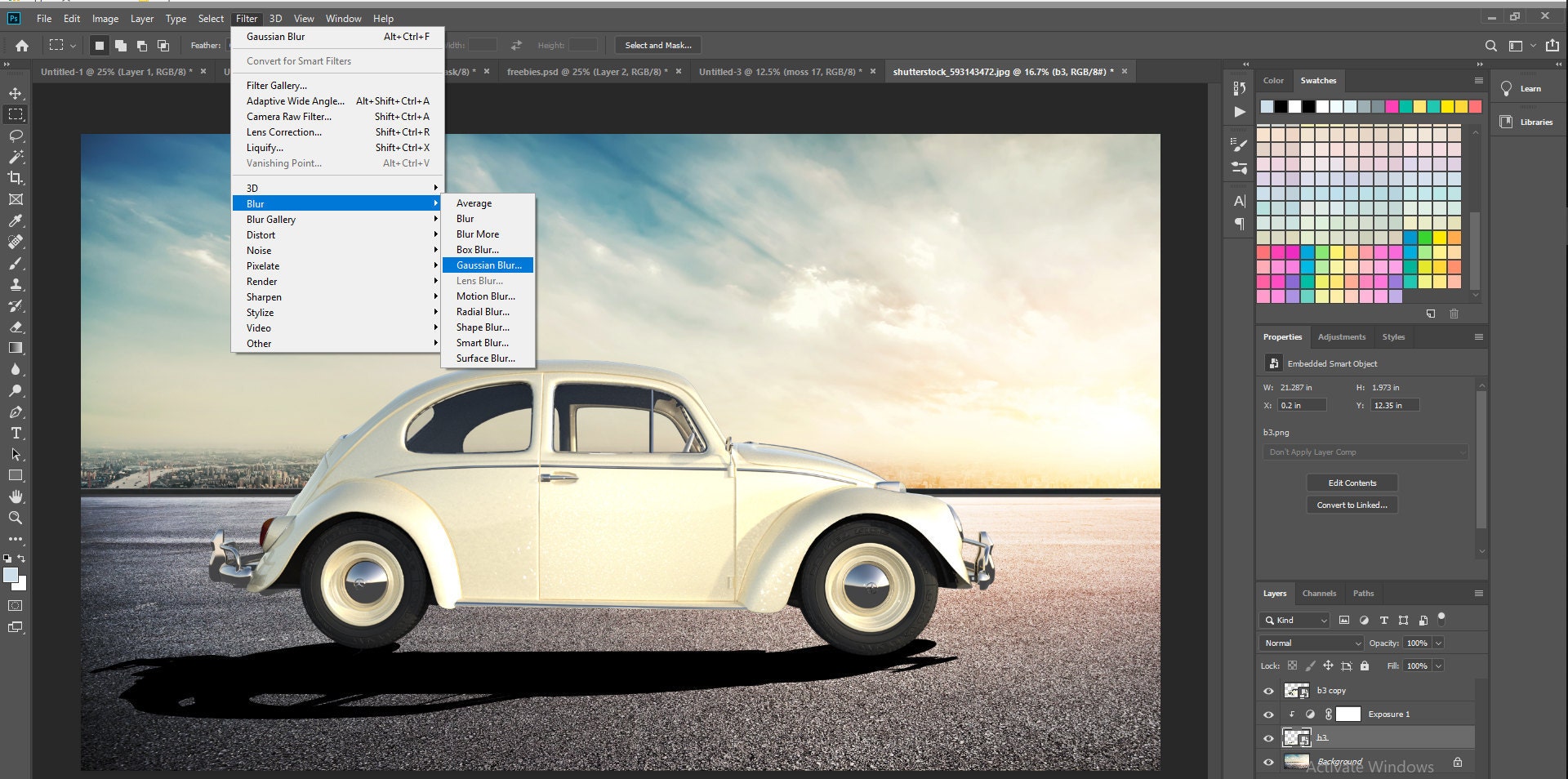Switch to the Color panel tab
The width and height of the screenshot is (1568, 779).
1273,80
